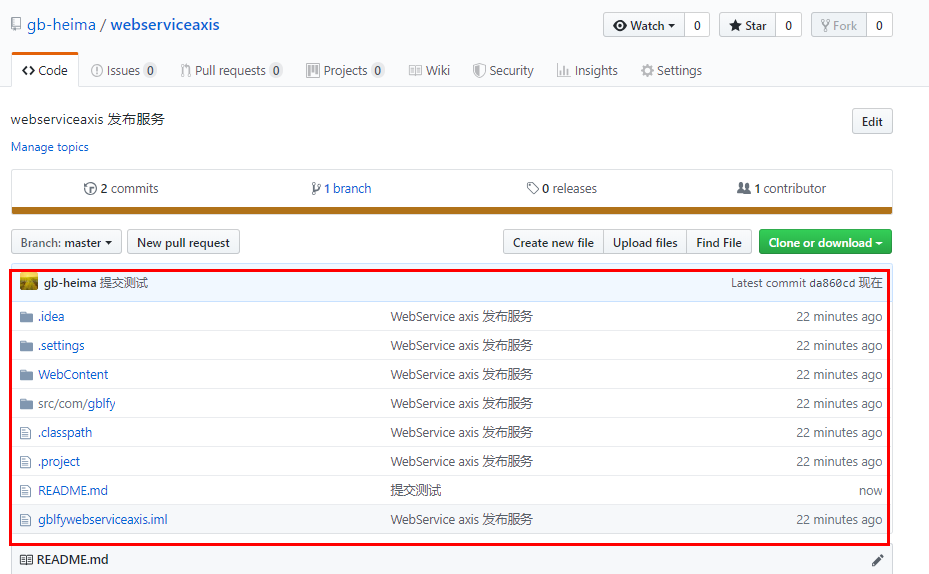The image size is (929, 574).
Task: Click the Upload files button
Action: pyautogui.click(x=645, y=242)
